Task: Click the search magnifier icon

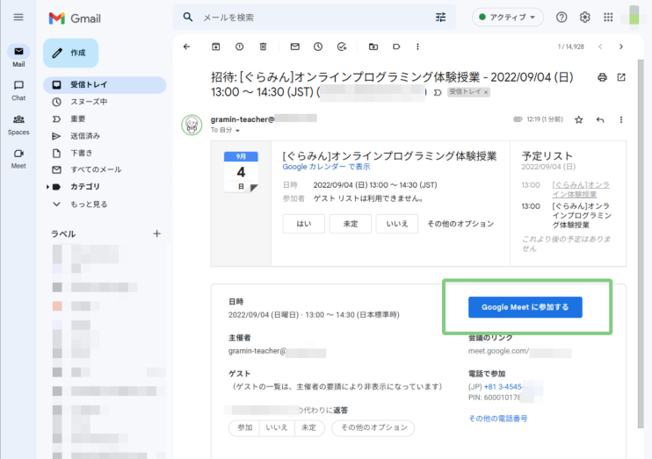Action: (x=188, y=17)
